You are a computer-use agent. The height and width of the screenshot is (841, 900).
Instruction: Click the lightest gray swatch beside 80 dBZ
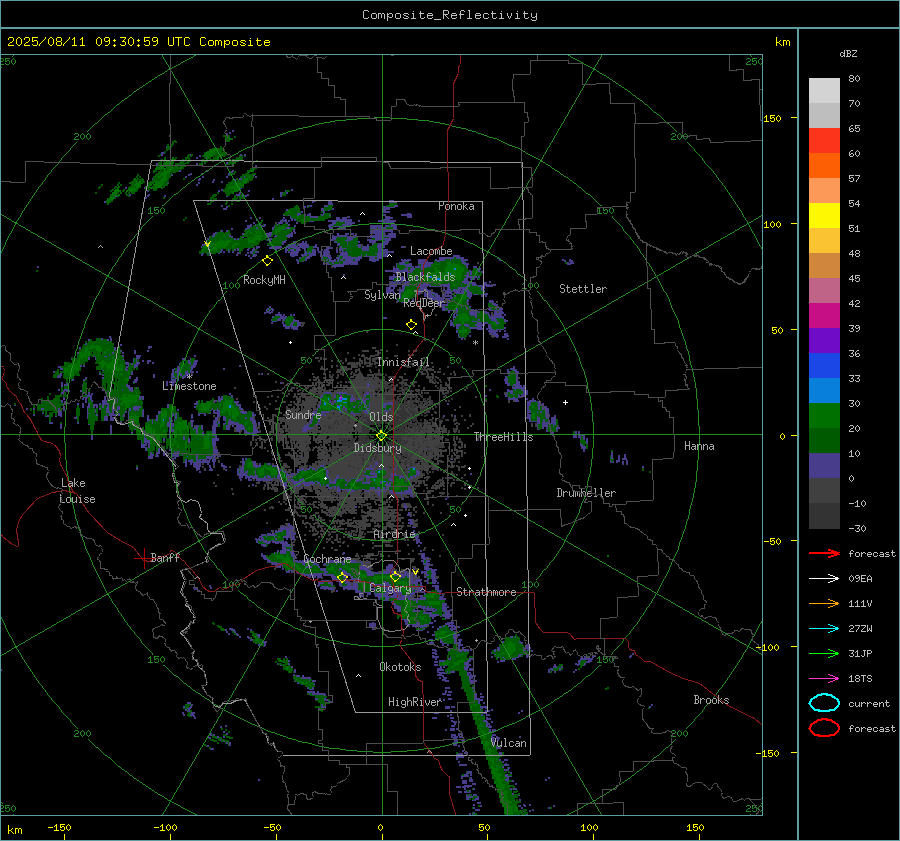point(824,91)
